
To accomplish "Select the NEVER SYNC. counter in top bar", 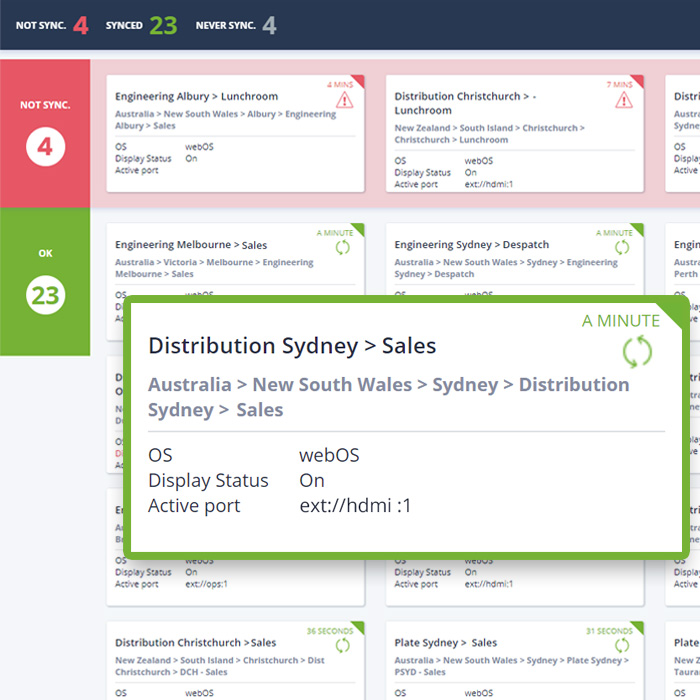I will (236, 25).
